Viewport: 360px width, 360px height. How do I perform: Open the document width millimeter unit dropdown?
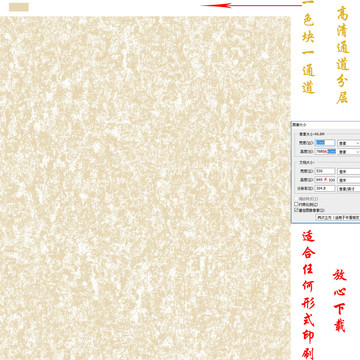coord(349,171)
